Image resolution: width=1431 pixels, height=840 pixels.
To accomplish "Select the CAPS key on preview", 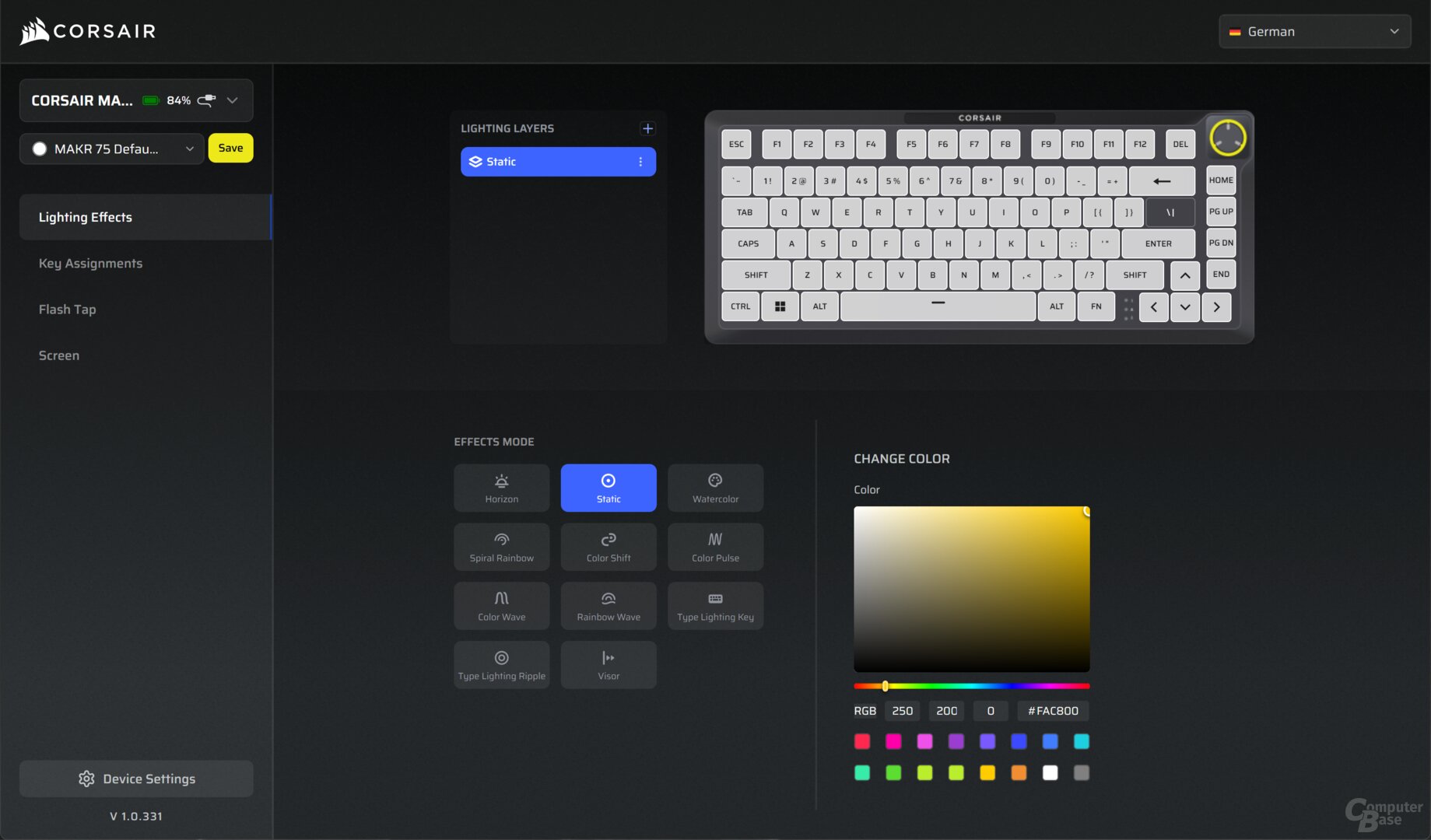I will click(748, 243).
